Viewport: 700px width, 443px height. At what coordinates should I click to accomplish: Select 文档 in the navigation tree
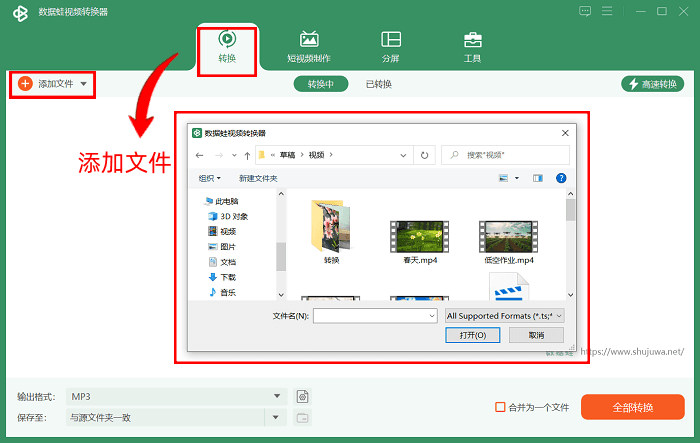222,262
